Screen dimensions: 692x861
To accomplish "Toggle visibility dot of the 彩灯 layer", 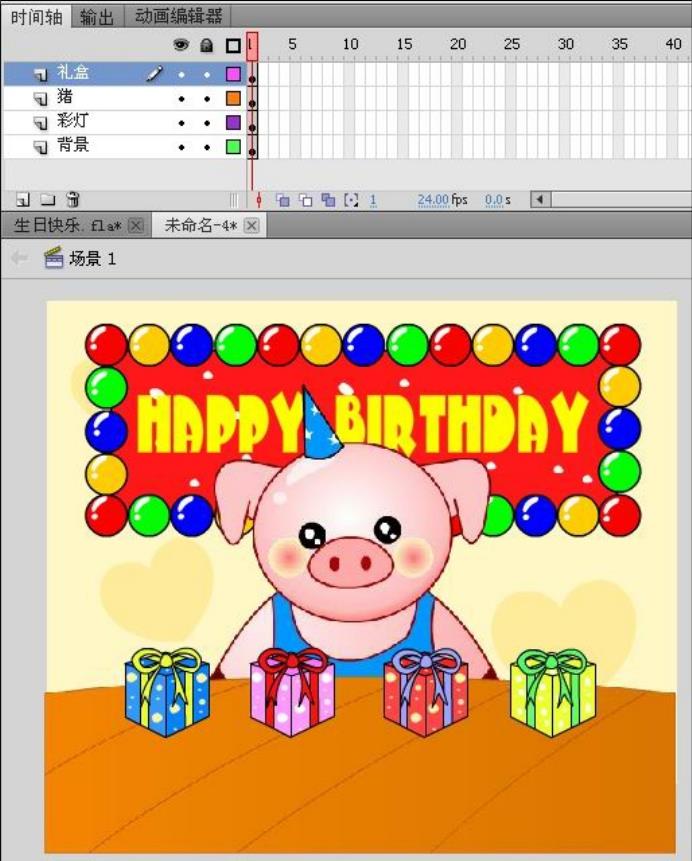I will (x=181, y=124).
